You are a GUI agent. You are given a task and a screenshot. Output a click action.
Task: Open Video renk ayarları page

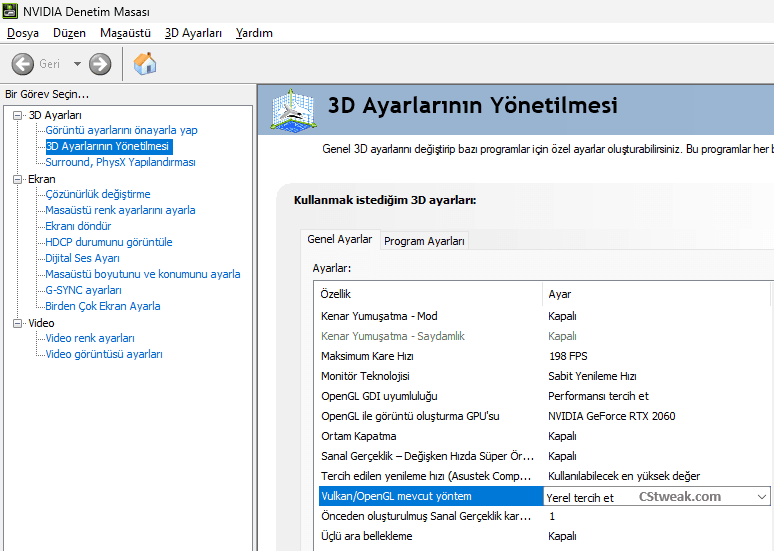point(90,338)
